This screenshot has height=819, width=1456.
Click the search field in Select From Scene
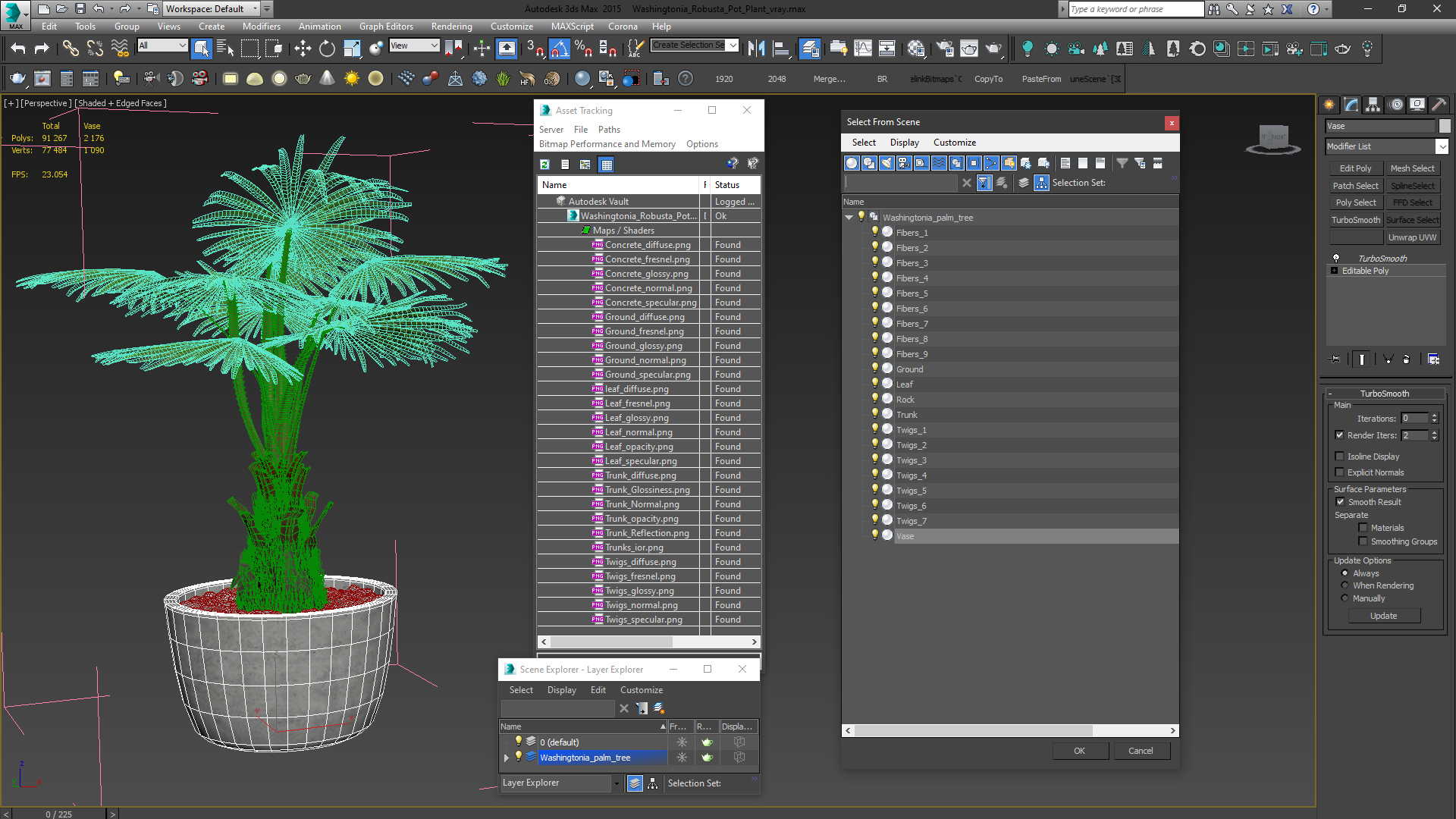tap(902, 183)
